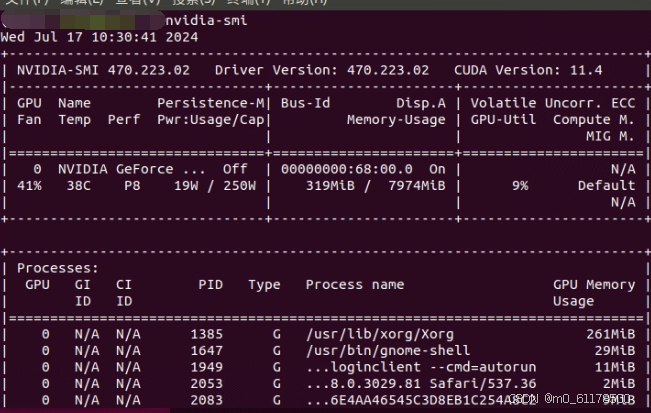The height and width of the screenshot is (413, 651).
Task: Click the "Persistence-M" column header
Action: (210, 103)
